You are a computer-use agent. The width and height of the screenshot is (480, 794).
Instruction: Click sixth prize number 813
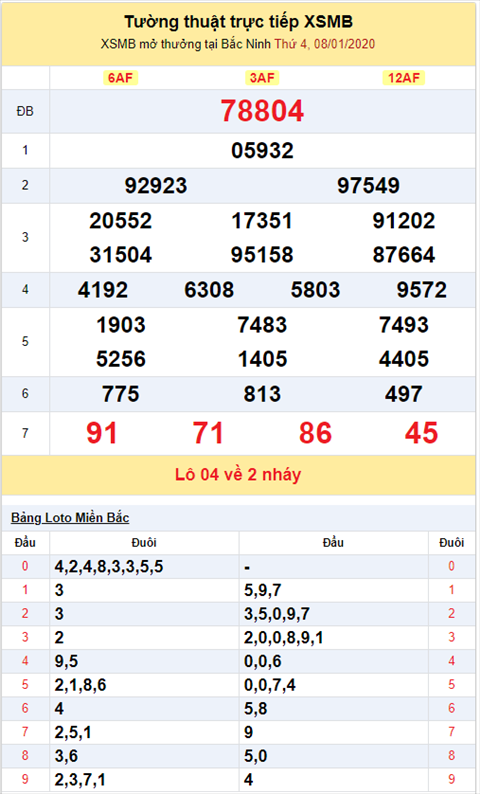tap(262, 394)
